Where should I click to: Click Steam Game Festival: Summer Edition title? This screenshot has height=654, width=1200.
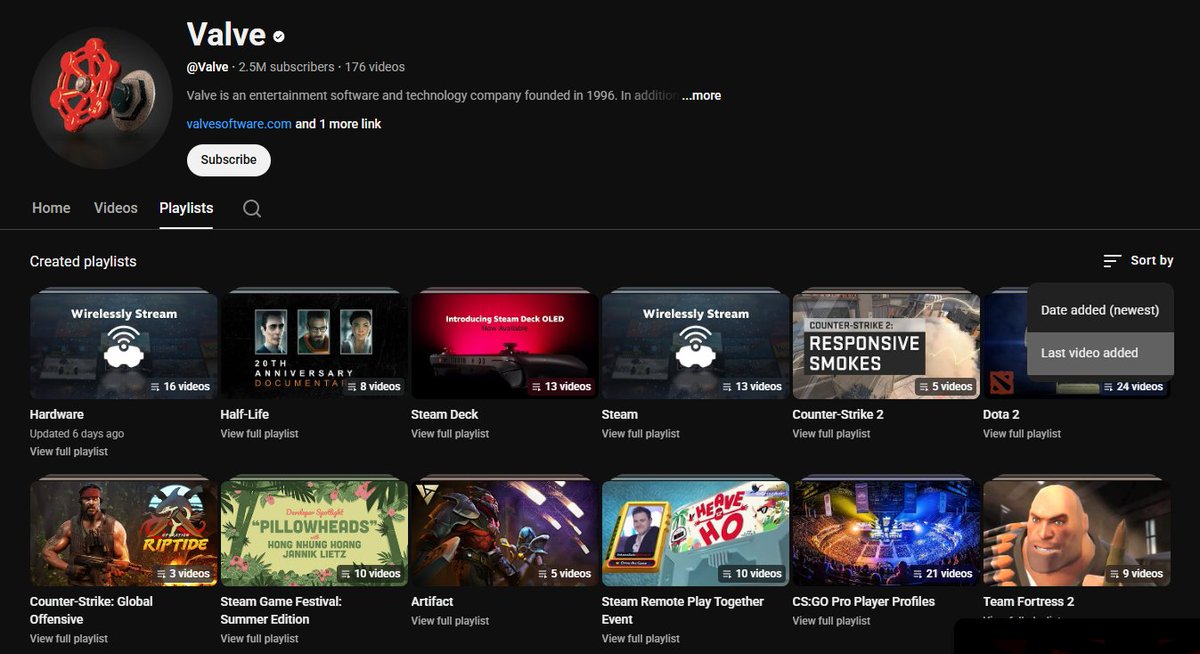(x=281, y=610)
